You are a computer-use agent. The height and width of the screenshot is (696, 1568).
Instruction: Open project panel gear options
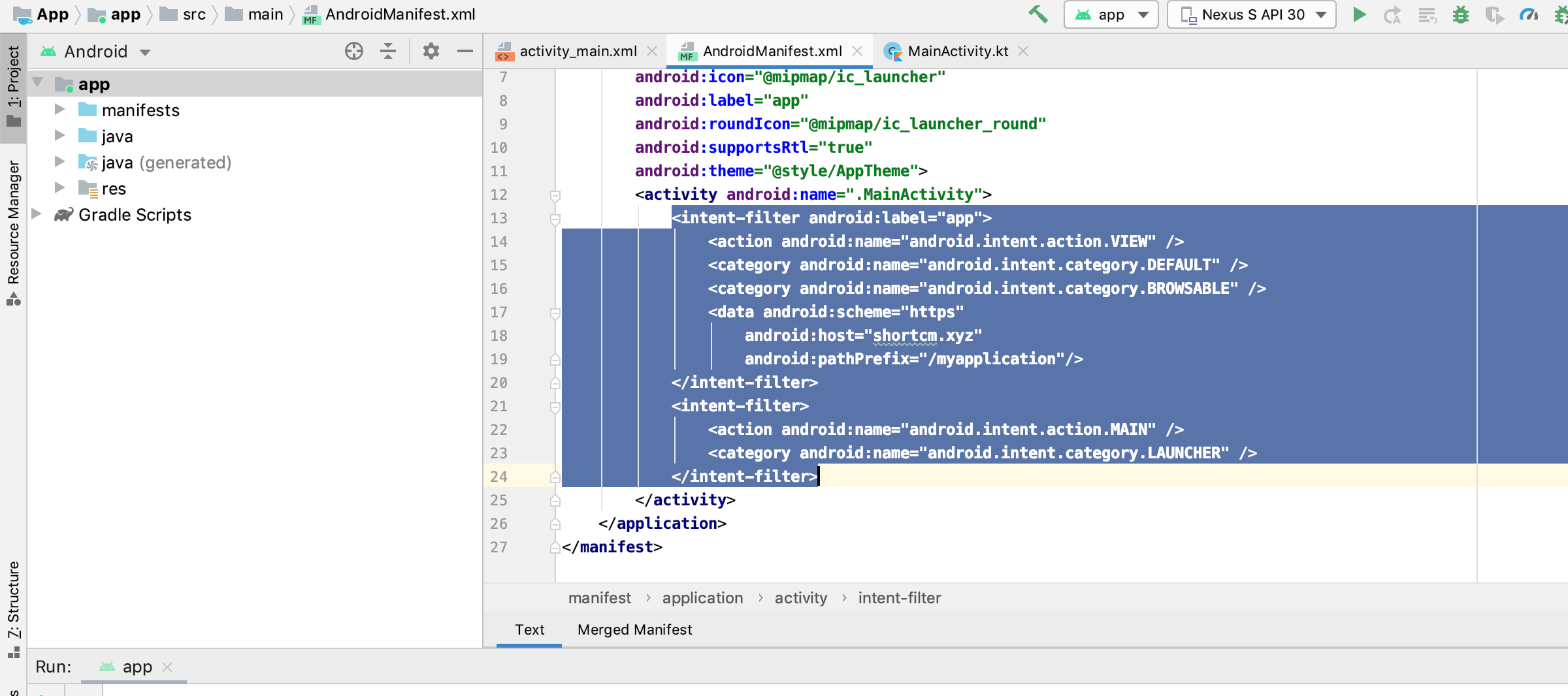(x=431, y=51)
